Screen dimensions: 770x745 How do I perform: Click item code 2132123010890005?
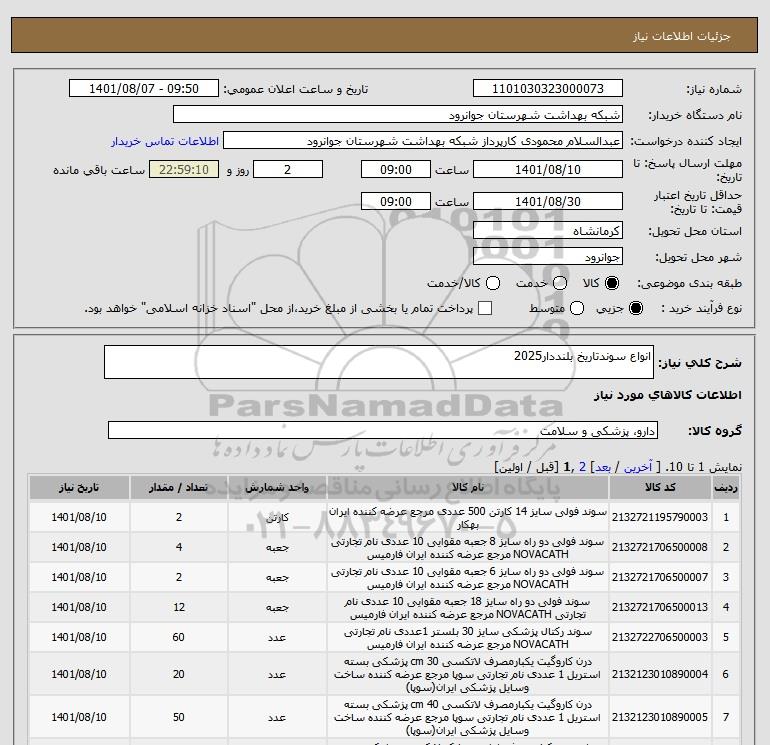(660, 717)
